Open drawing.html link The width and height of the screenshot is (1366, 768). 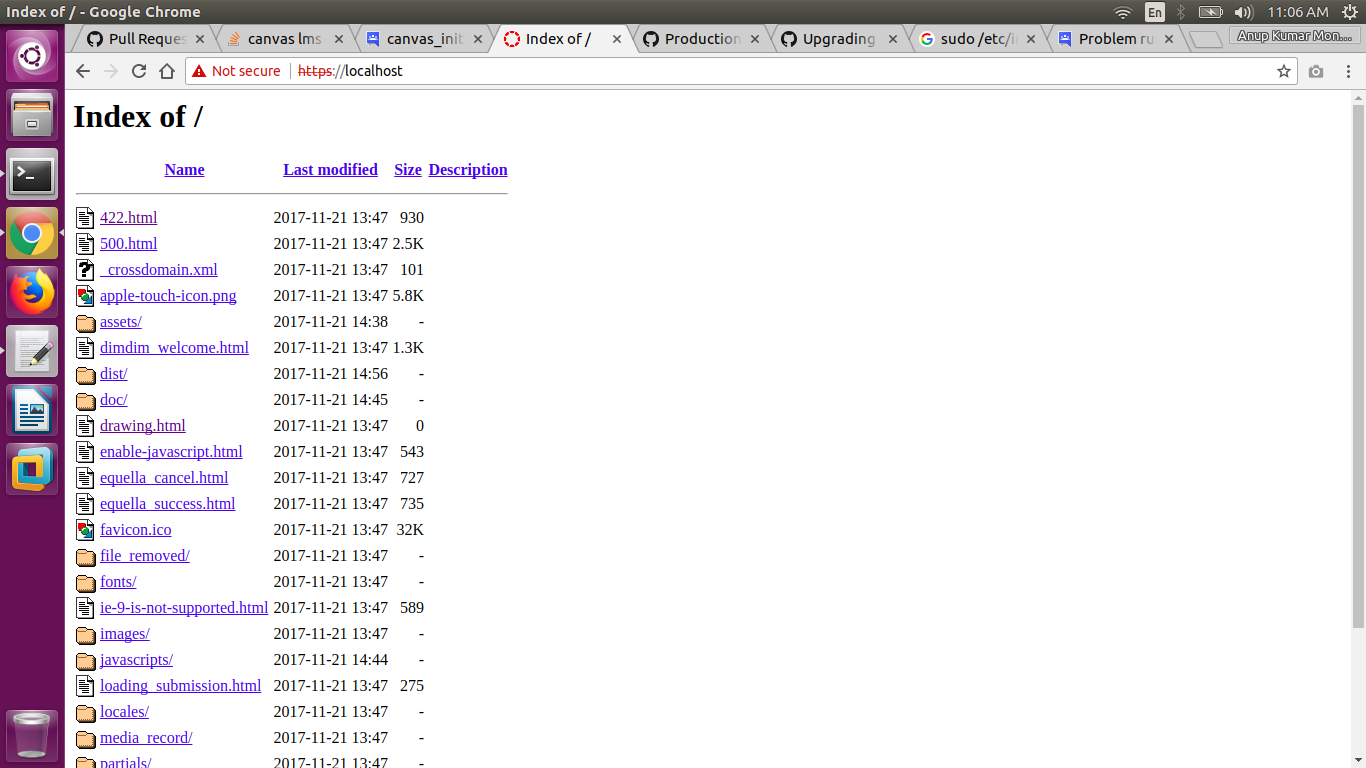142,426
